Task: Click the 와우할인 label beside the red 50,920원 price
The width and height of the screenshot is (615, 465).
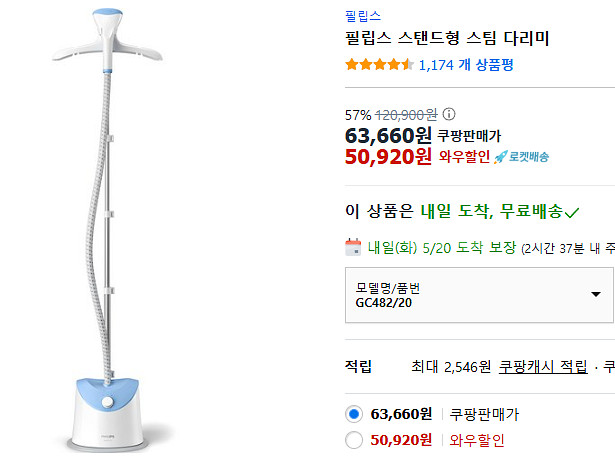Action: [464, 157]
